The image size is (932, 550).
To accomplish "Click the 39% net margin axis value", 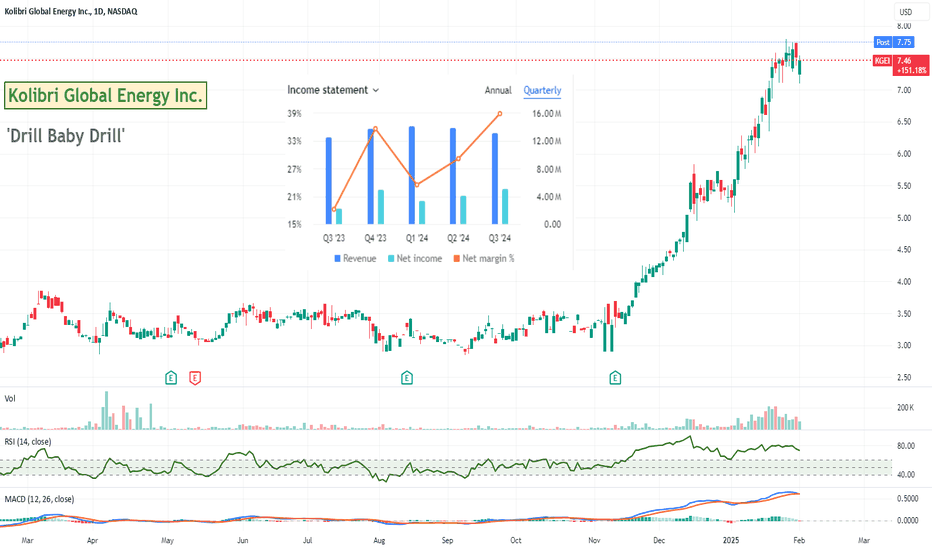I will pos(295,114).
